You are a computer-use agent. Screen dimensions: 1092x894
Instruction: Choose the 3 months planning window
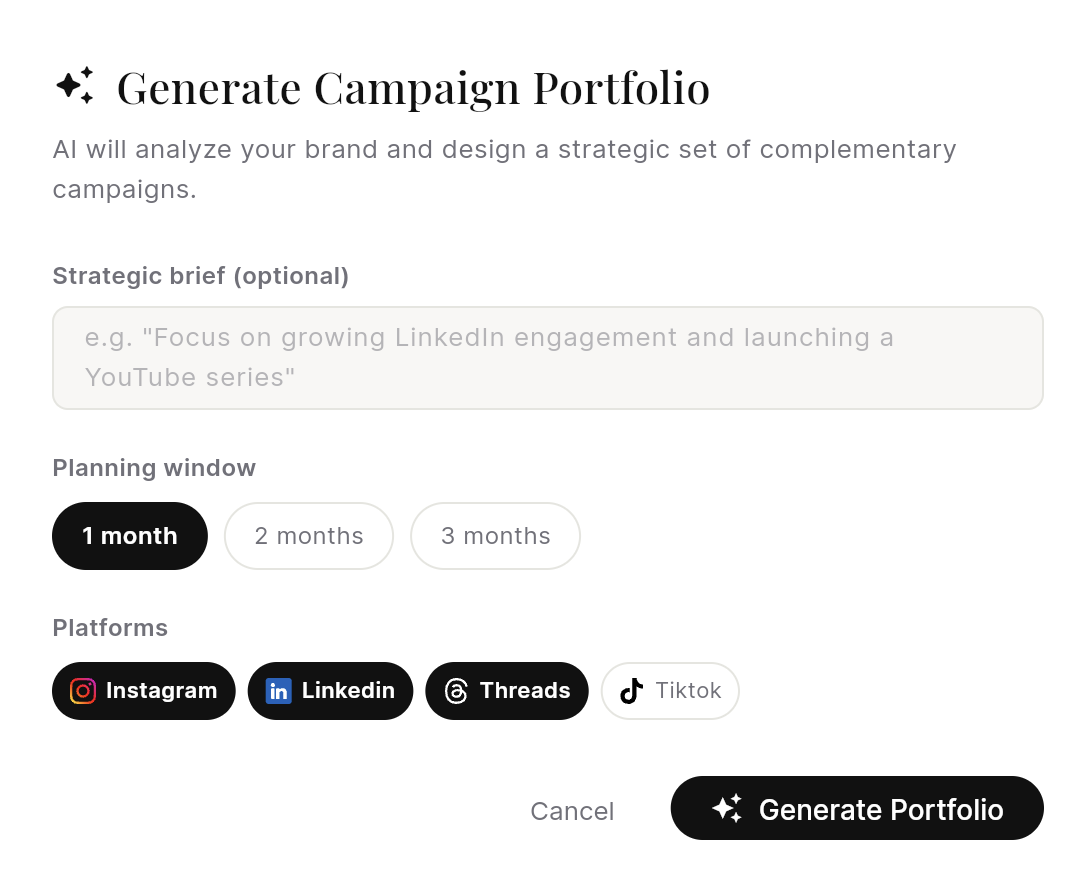[x=495, y=536]
